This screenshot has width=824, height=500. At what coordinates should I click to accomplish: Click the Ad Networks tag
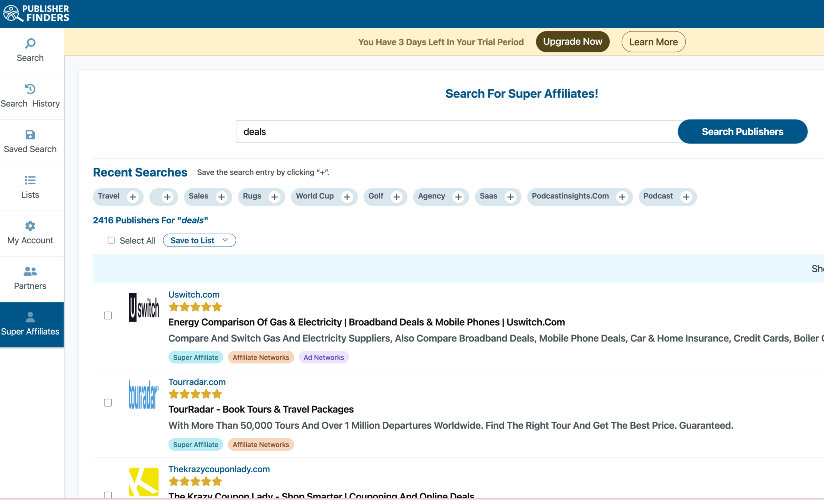pyautogui.click(x=324, y=358)
